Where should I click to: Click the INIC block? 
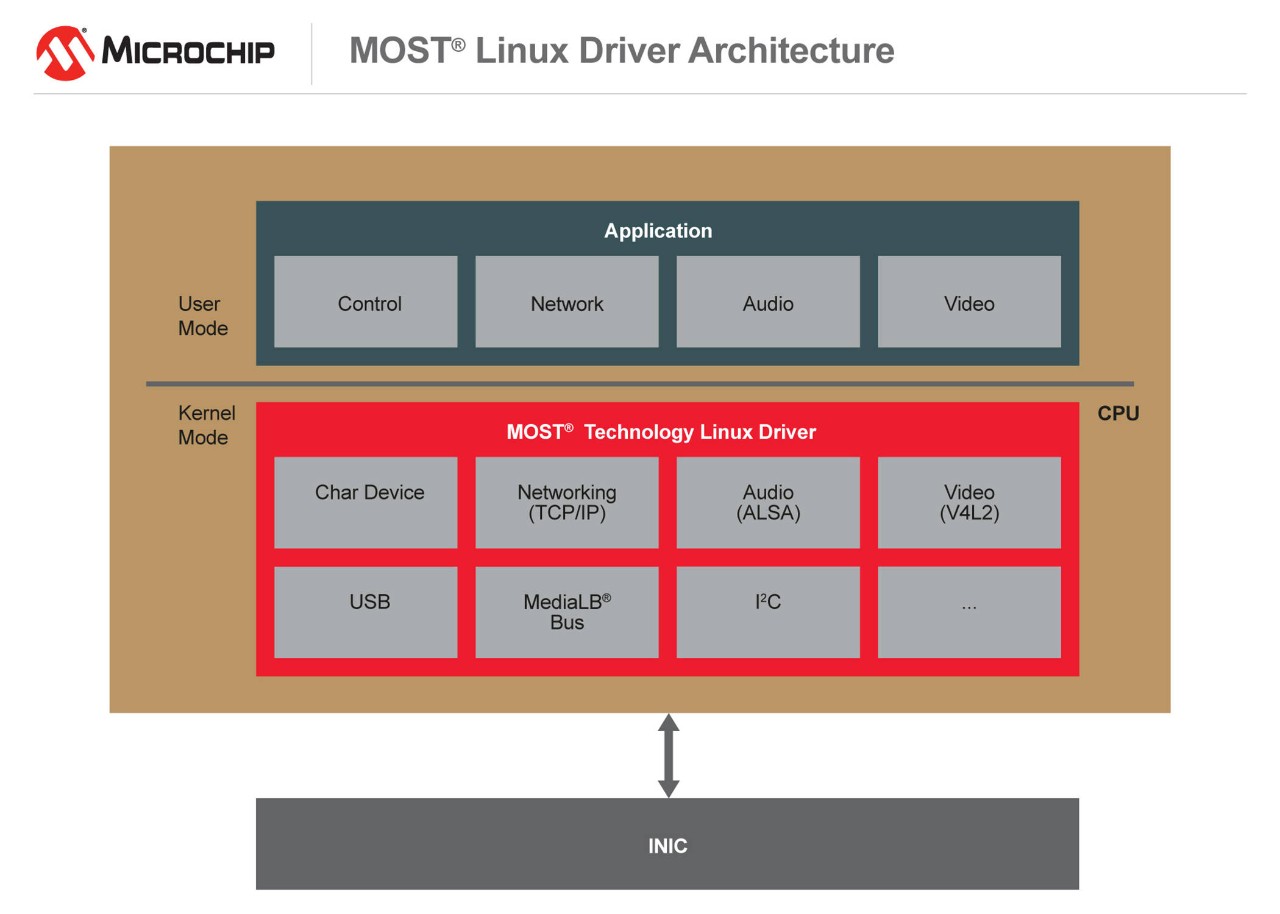(x=667, y=845)
